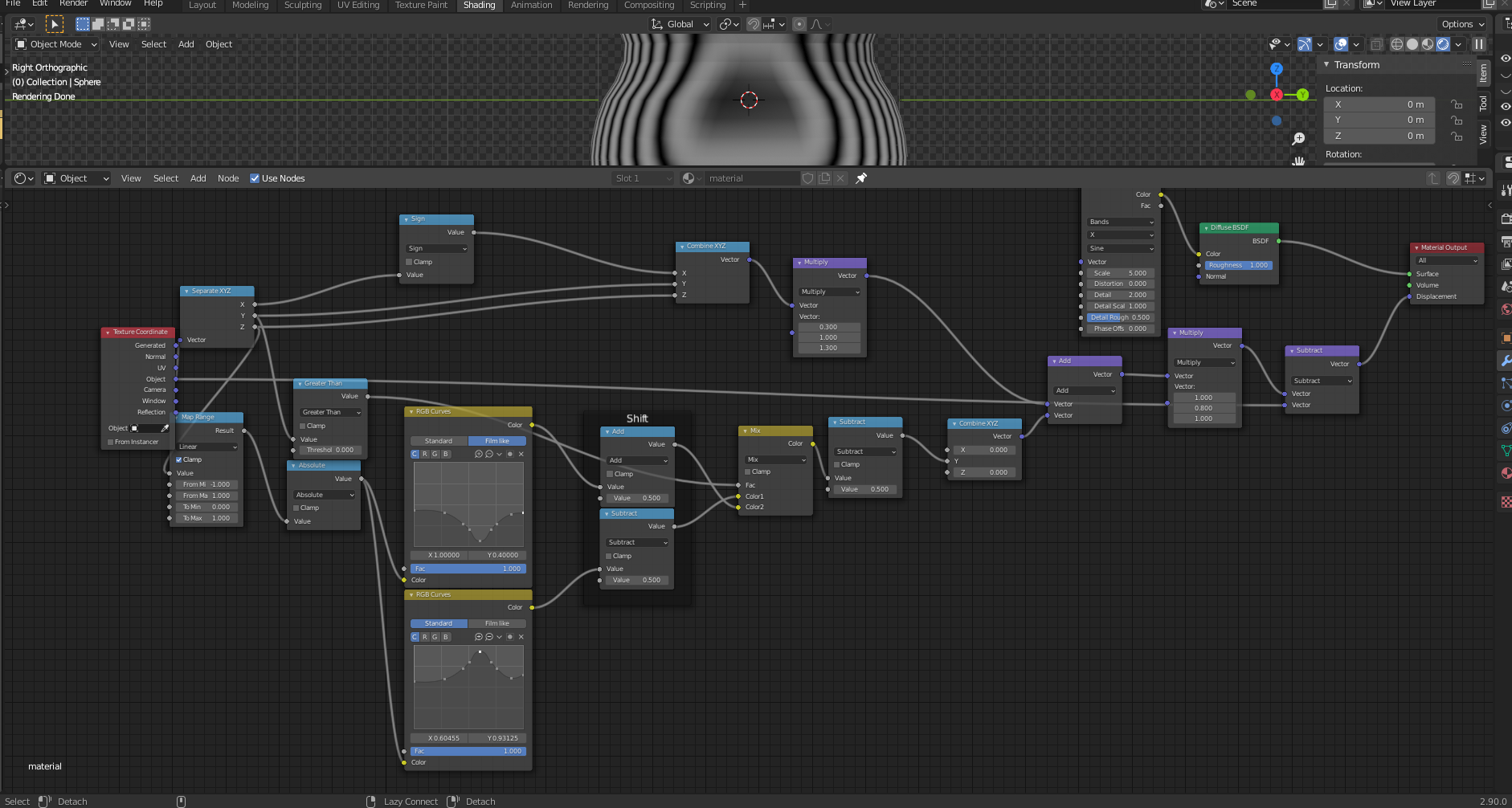The image size is (1512, 808).
Task: Duplicate material with New Material icon
Action: click(824, 178)
